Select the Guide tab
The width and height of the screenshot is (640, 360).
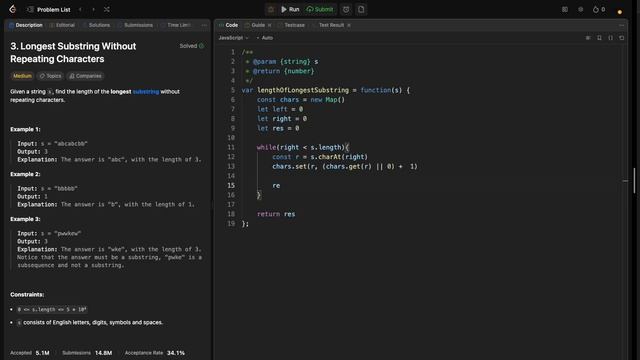point(255,25)
